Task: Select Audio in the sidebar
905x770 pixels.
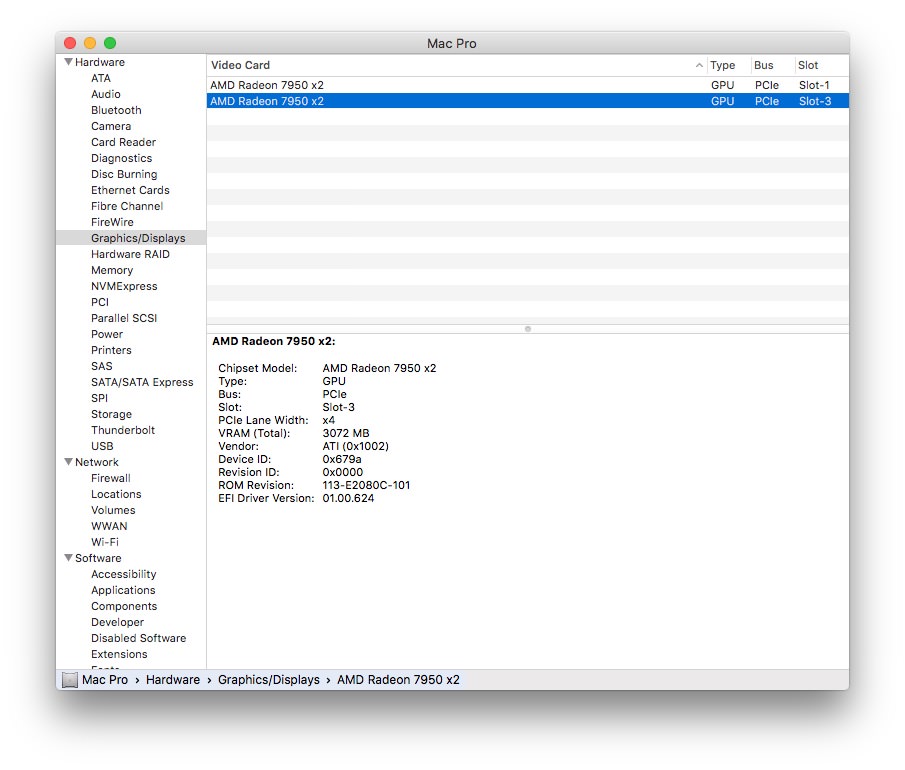Action: click(106, 94)
